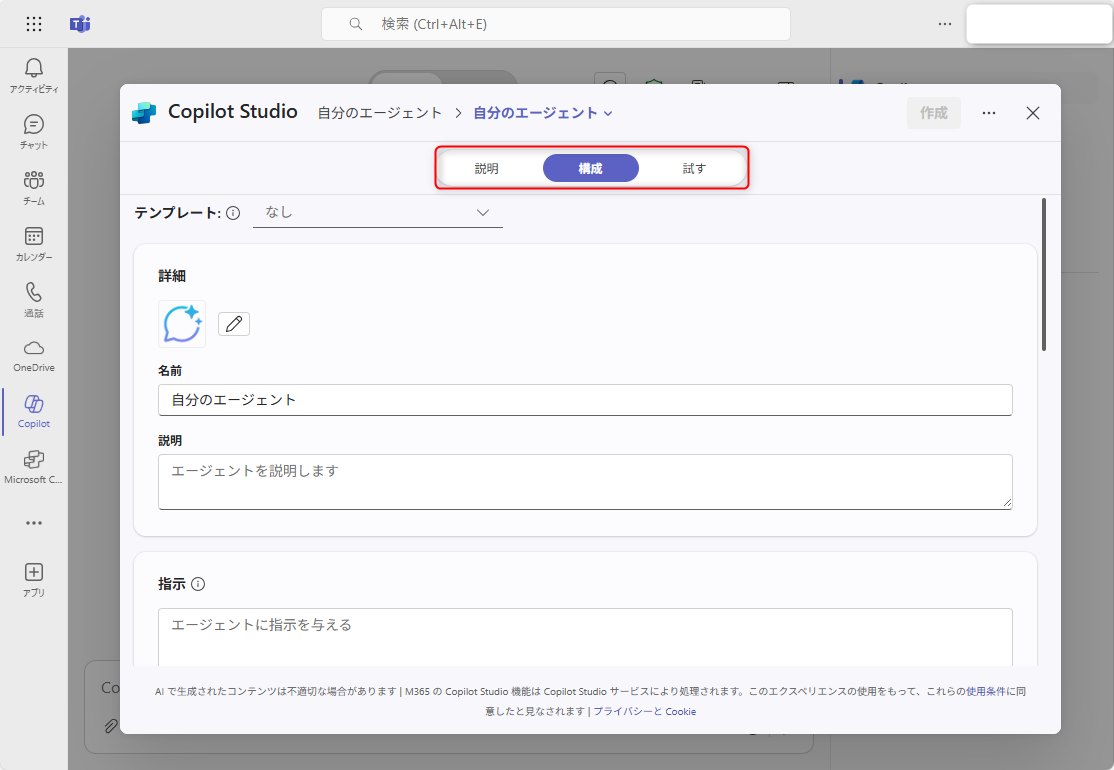Click the Copilot Studio logo
The width and height of the screenshot is (1114, 770).
tap(144, 113)
